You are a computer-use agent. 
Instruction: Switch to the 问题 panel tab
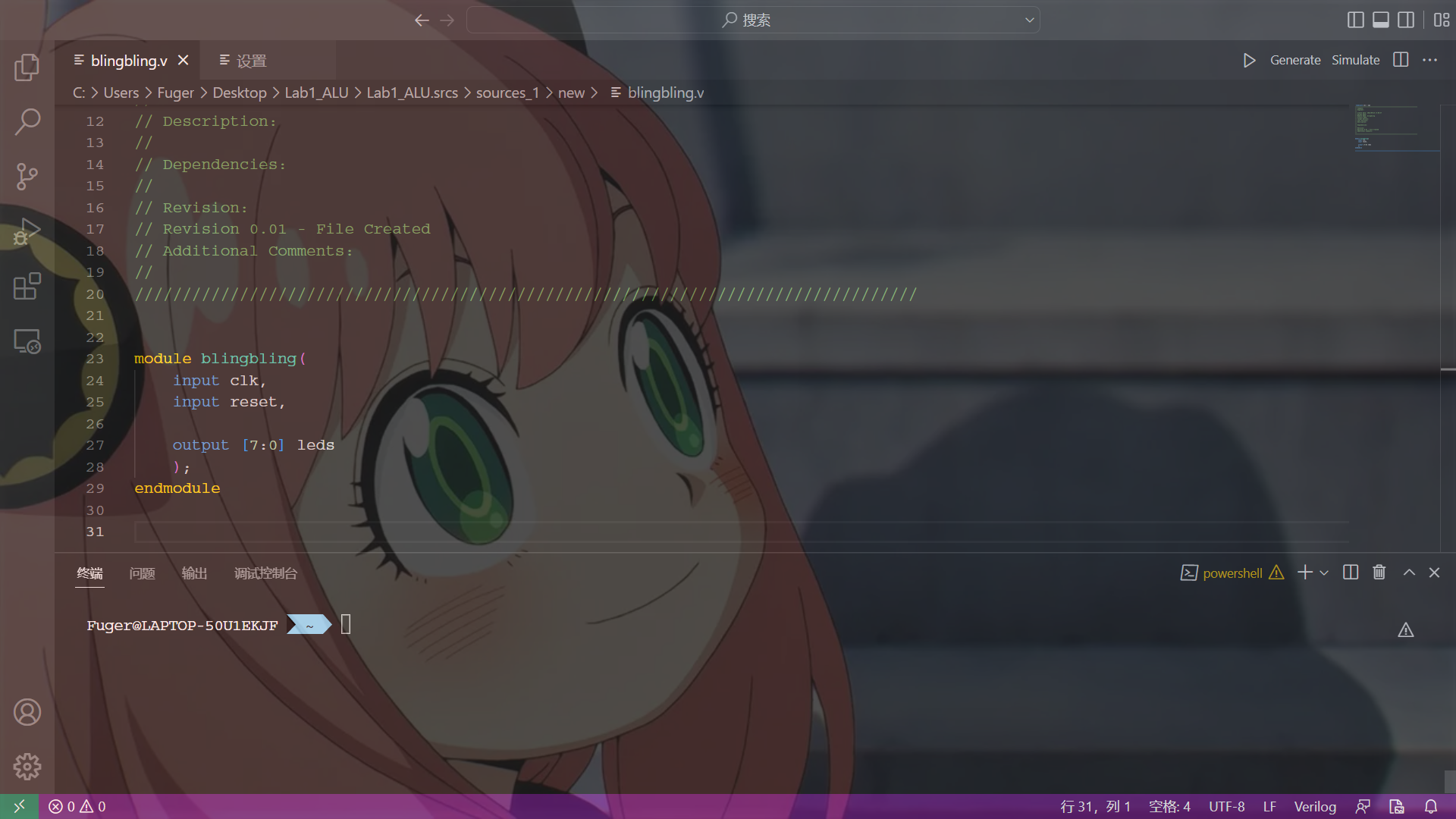click(142, 573)
